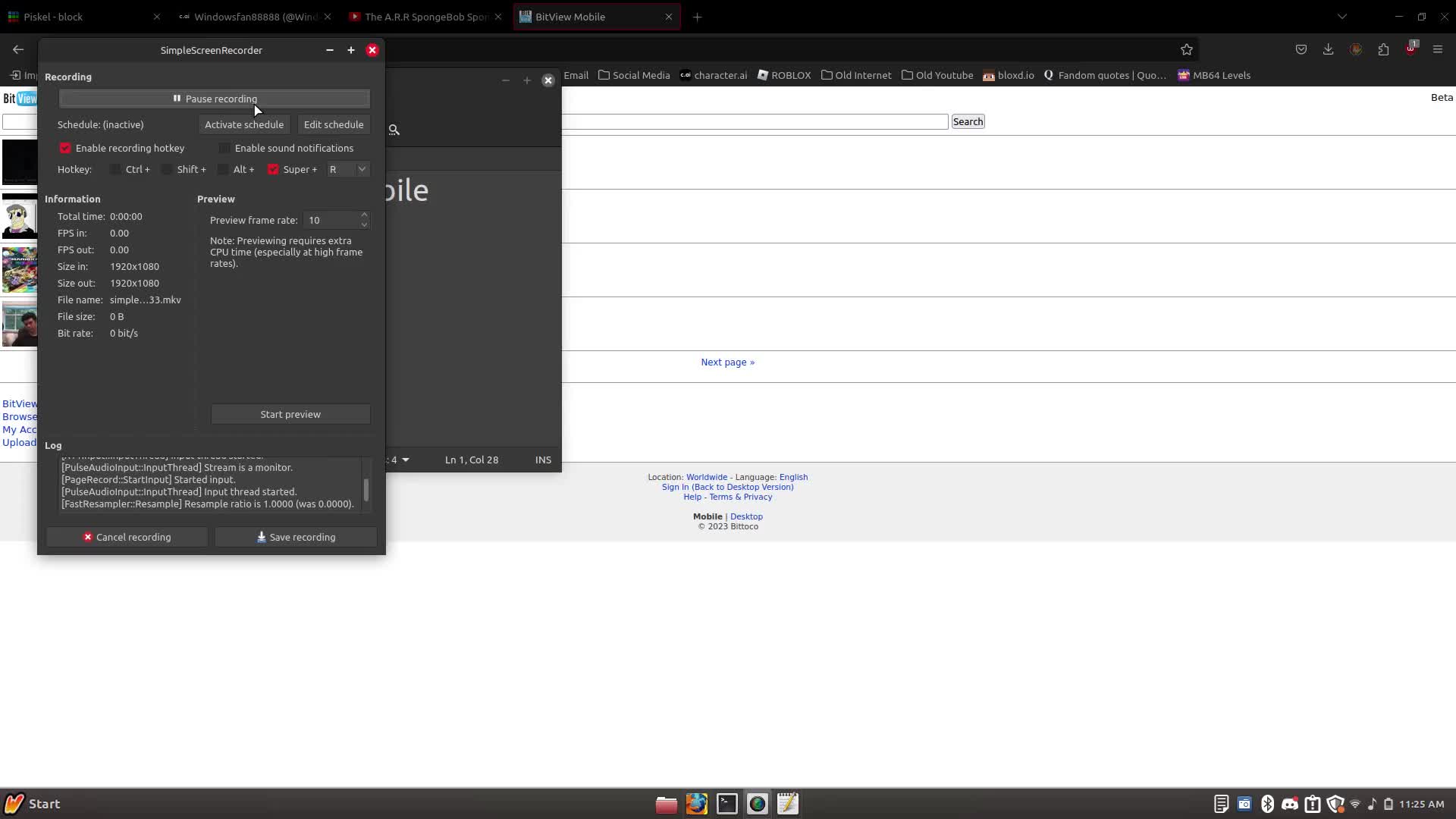Increase the preview frame rate stepper

point(364,215)
